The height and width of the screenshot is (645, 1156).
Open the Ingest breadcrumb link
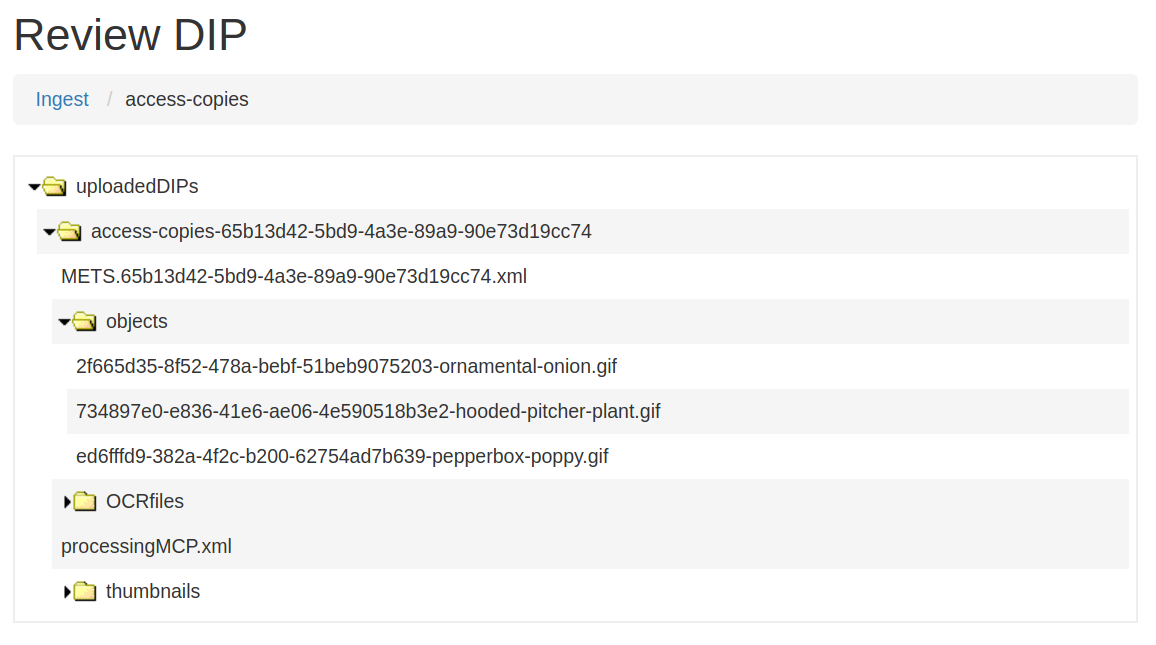coord(62,99)
